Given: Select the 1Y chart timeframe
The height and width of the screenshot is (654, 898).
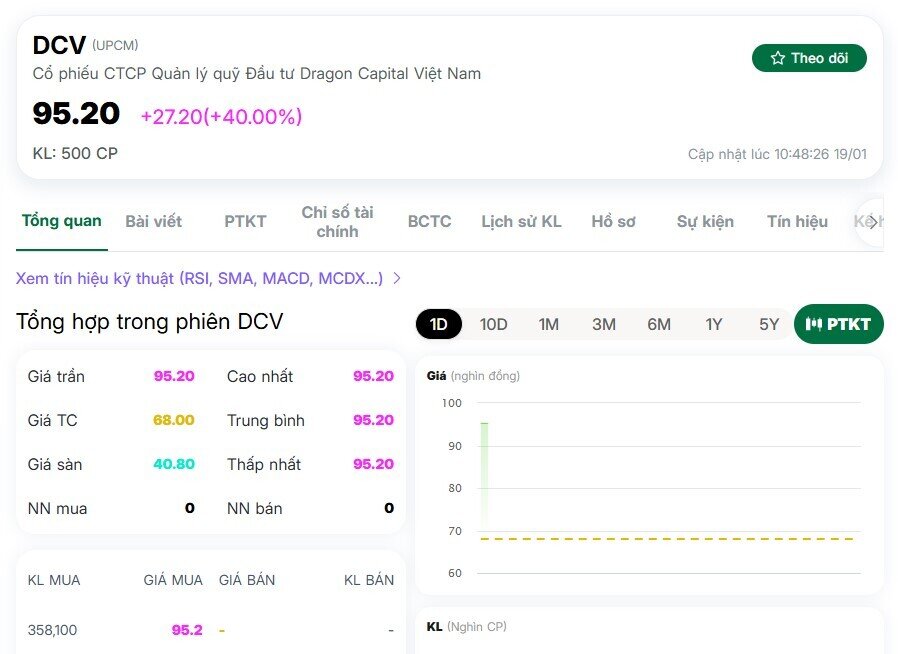Looking at the screenshot, I should [714, 324].
